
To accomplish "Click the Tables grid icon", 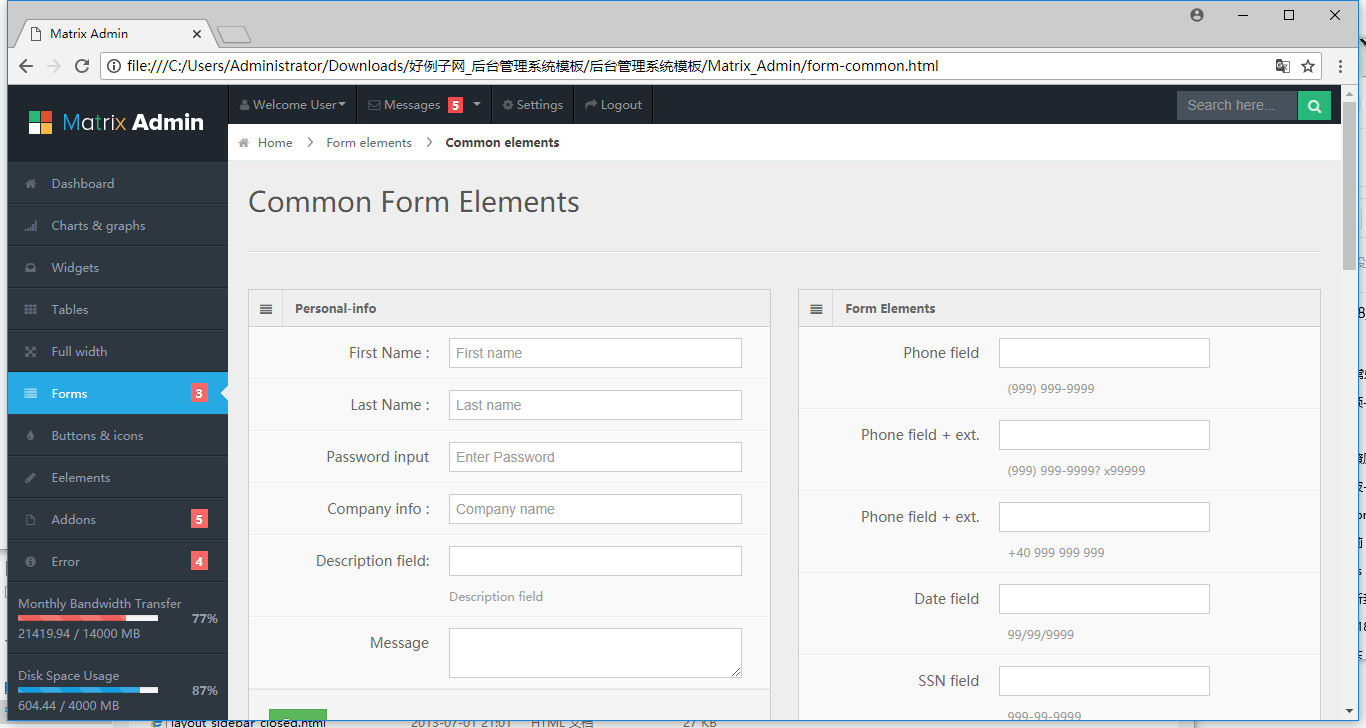I will point(30,310).
